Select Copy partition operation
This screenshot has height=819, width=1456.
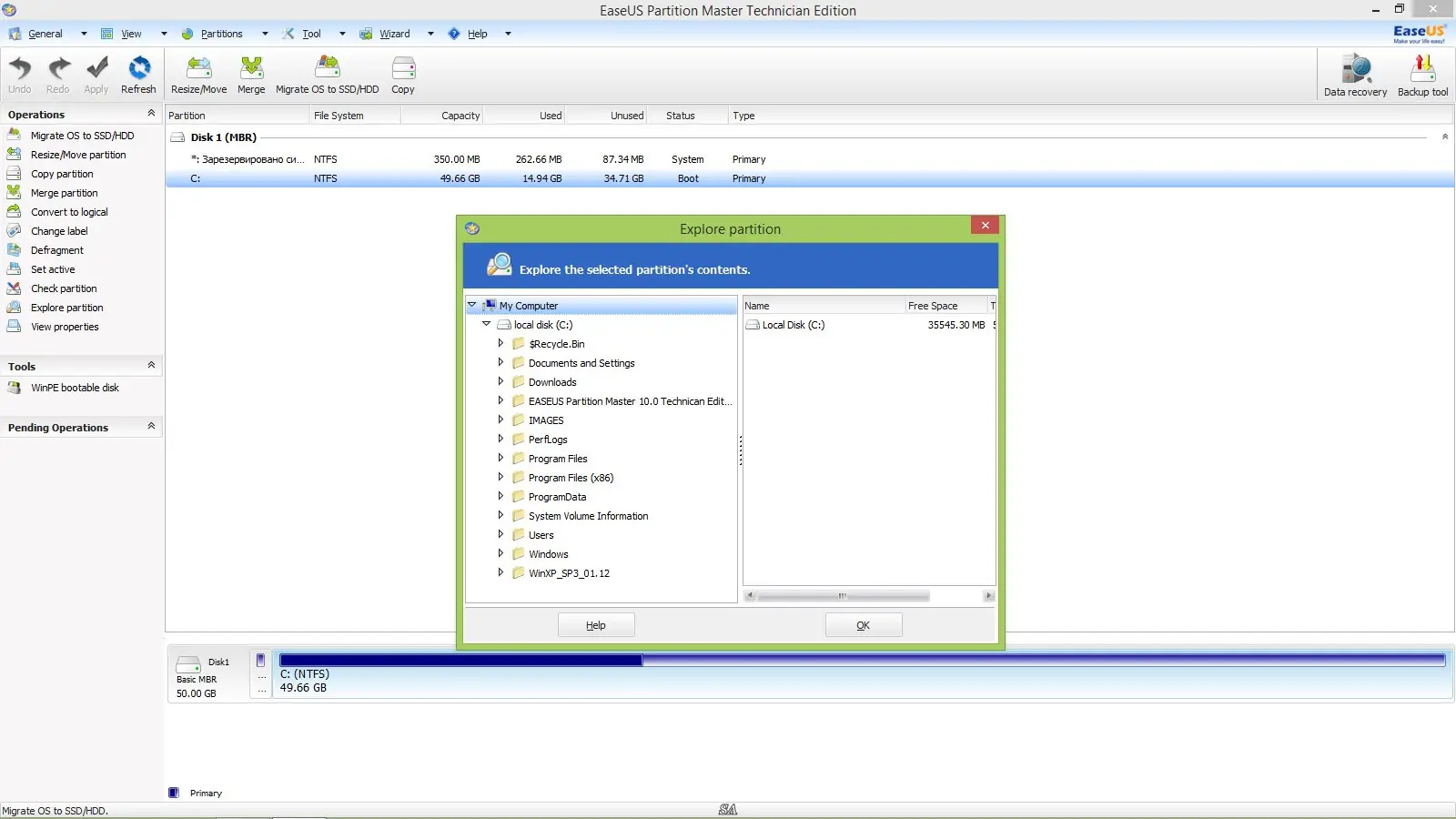point(62,174)
